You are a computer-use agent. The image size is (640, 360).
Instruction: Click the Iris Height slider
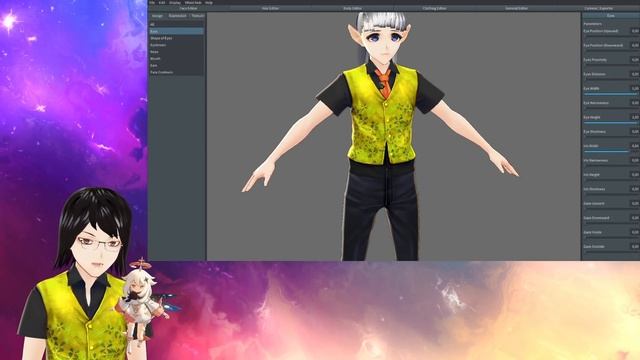coord(611,180)
